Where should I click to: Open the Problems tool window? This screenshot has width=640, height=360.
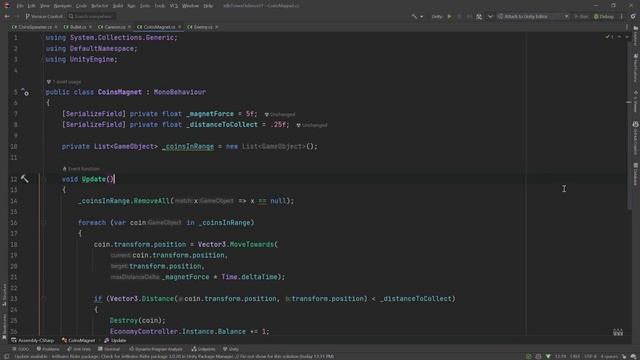pyautogui.click(x=48, y=349)
